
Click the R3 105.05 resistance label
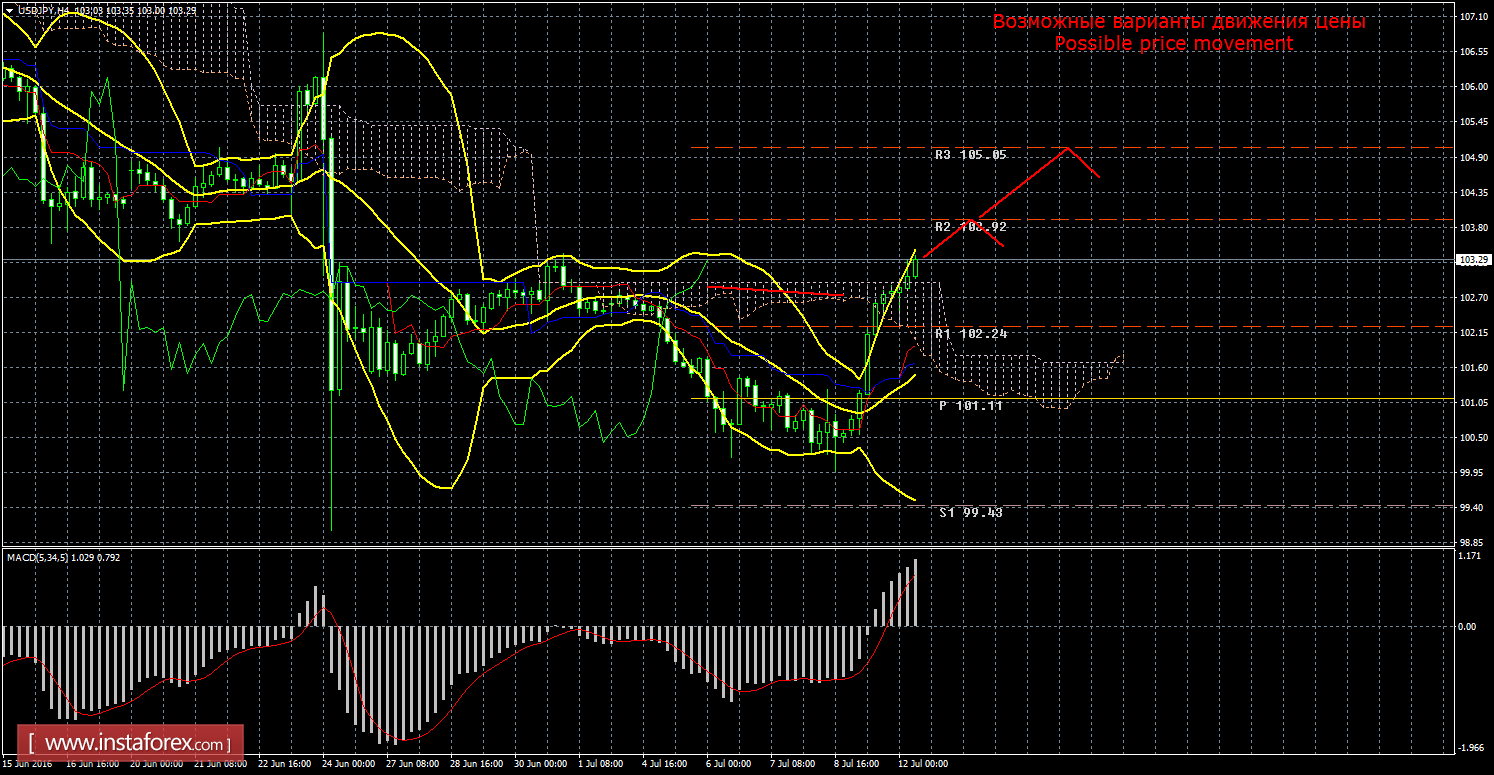point(971,155)
